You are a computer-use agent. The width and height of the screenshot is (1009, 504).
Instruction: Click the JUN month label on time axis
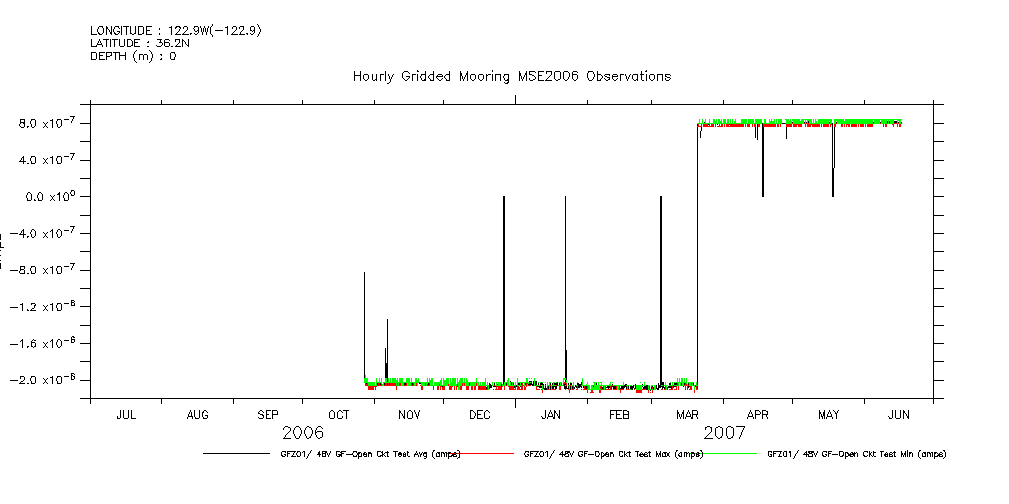pos(898,414)
